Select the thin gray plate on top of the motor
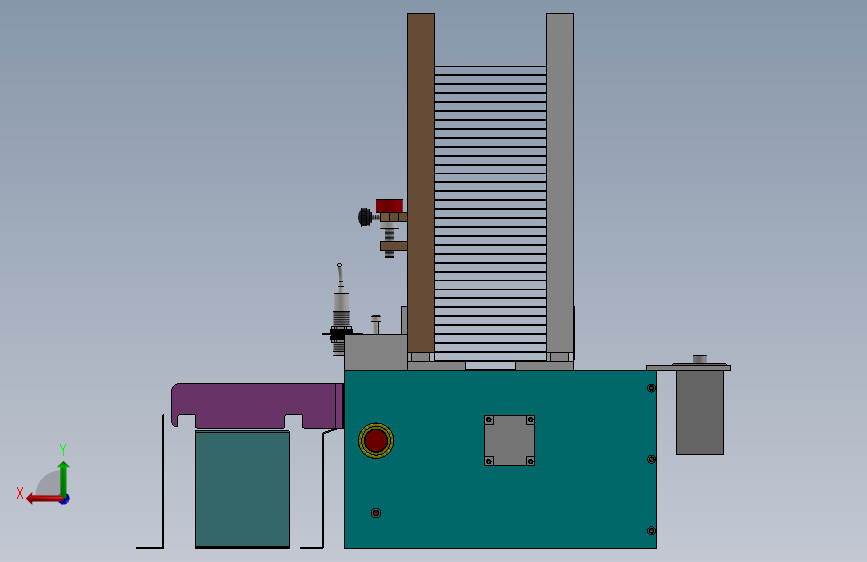 [x=688, y=367]
